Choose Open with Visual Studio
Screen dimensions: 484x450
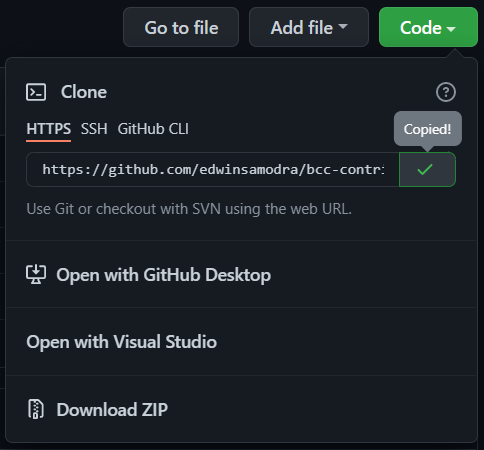241,342
